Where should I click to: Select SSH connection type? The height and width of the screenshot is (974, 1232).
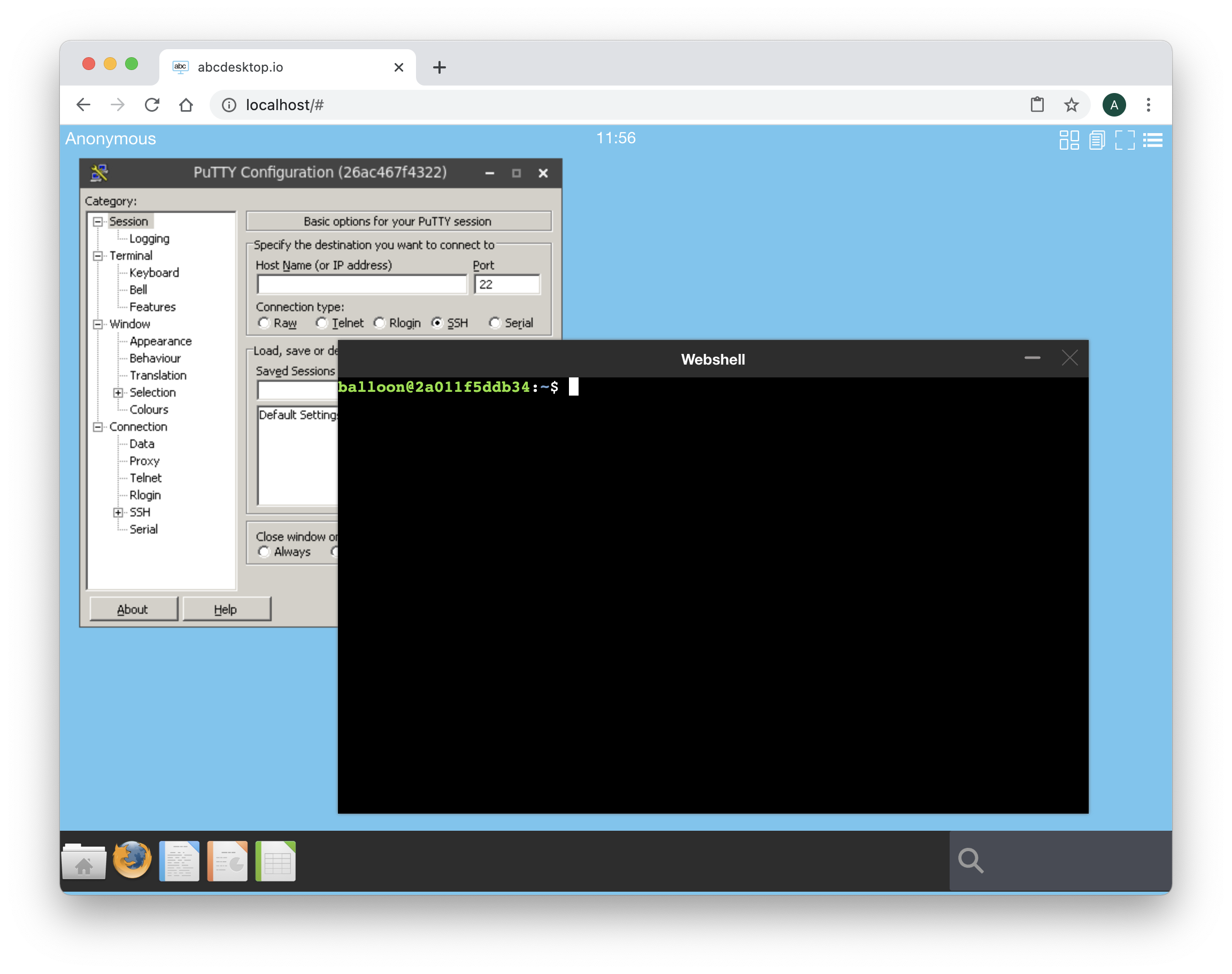pos(450,323)
